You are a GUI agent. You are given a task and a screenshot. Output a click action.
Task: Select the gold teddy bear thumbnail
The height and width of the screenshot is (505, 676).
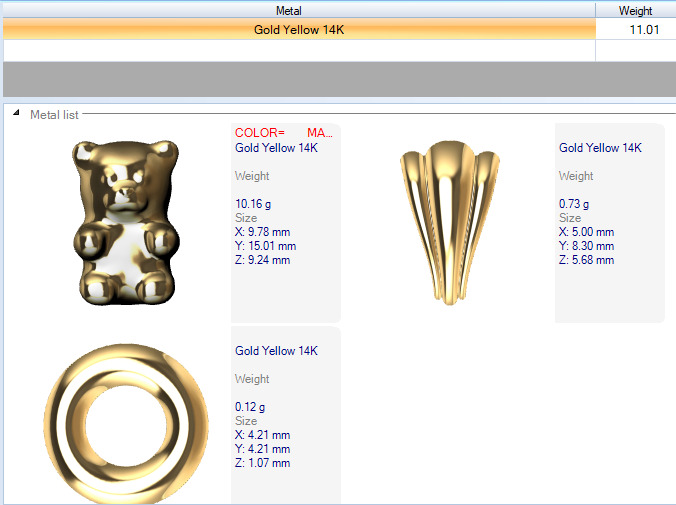125,223
